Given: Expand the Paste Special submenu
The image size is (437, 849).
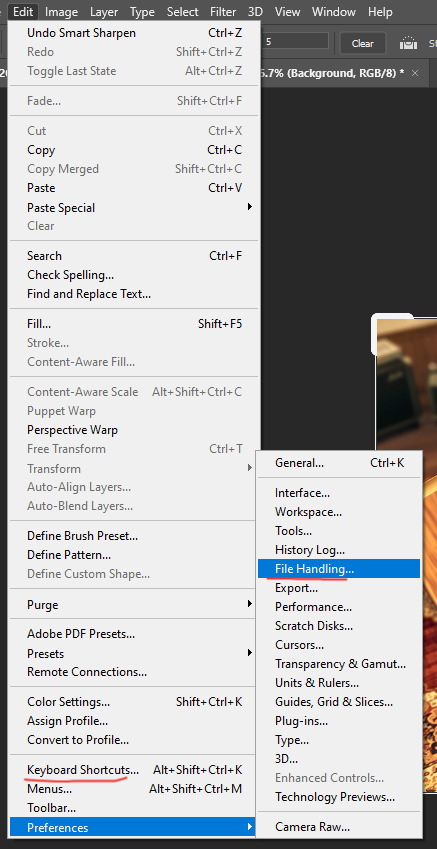Looking at the screenshot, I should pyautogui.click(x=134, y=207).
